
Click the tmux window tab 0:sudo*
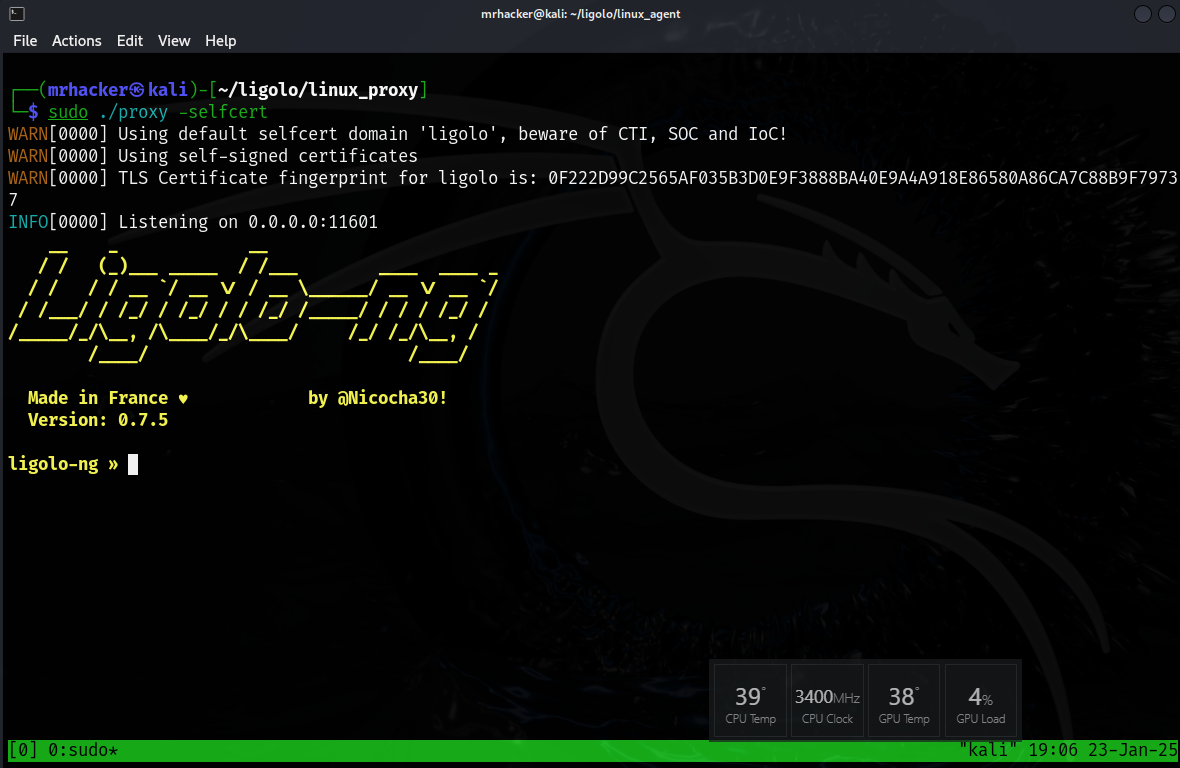click(x=83, y=750)
